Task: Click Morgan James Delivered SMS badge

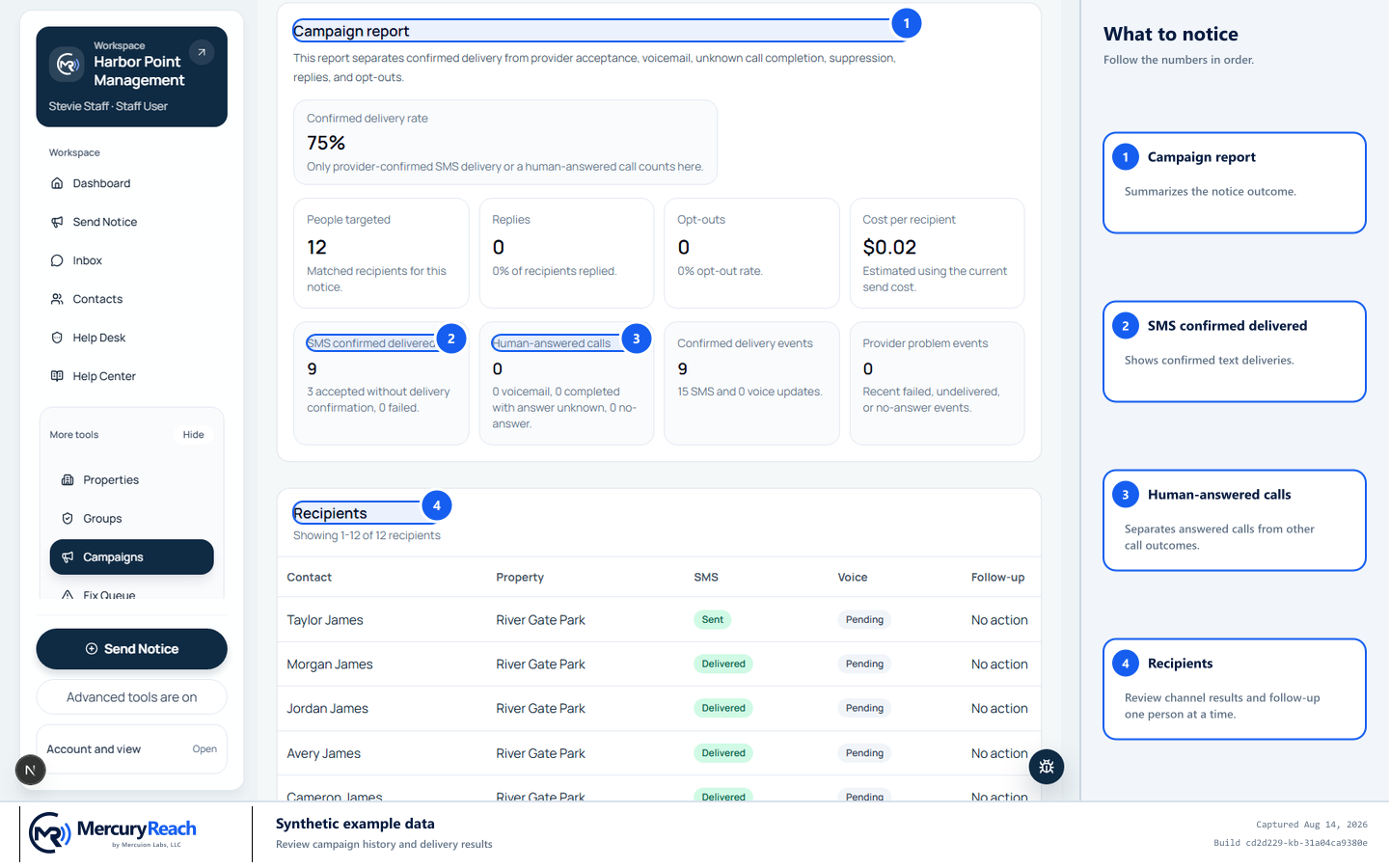Action: pyautogui.click(x=723, y=664)
